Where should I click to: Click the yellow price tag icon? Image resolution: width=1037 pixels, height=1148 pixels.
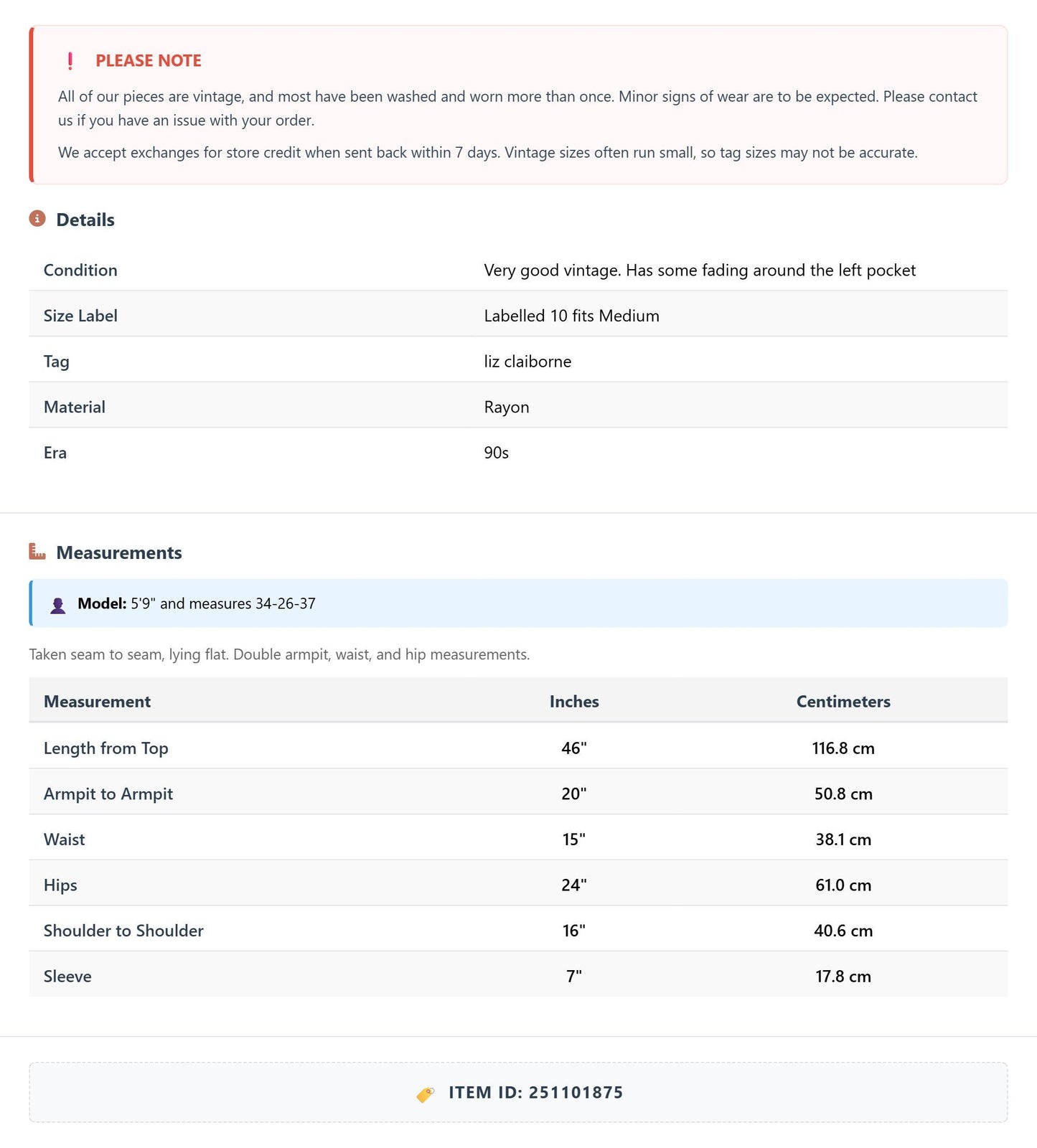coord(426,1094)
